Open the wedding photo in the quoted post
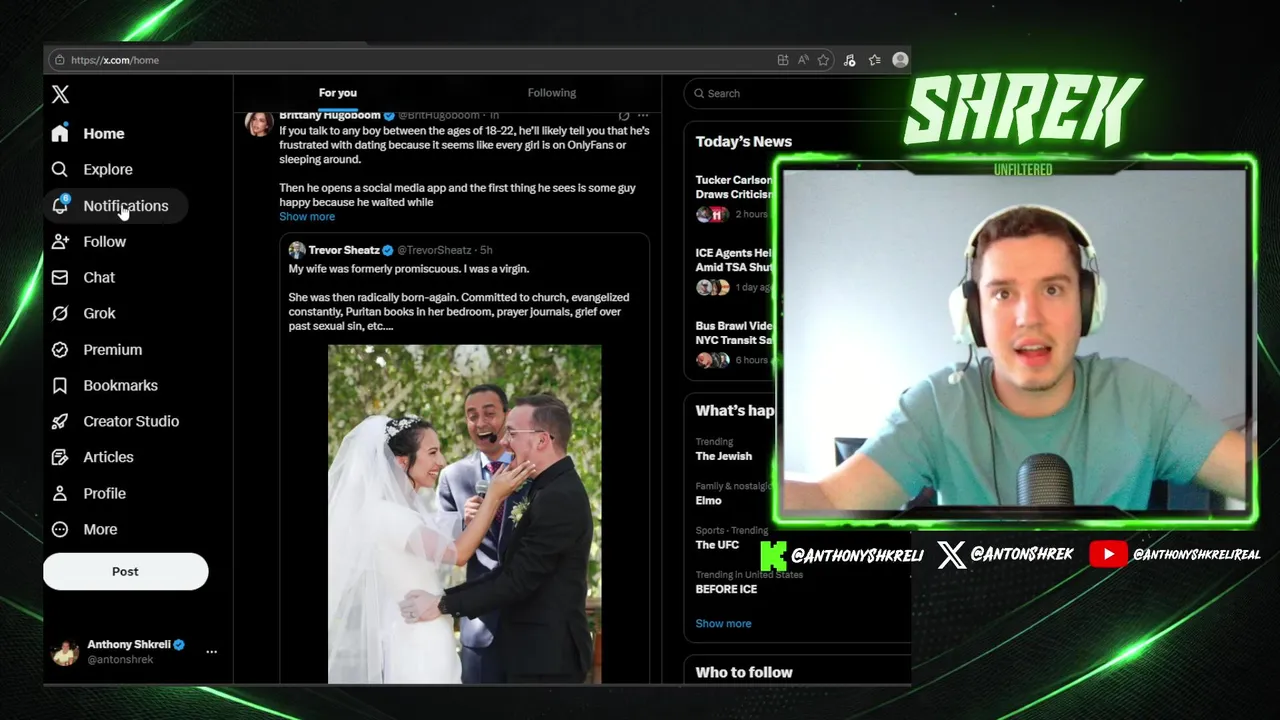This screenshot has width=1280, height=720. 465,514
